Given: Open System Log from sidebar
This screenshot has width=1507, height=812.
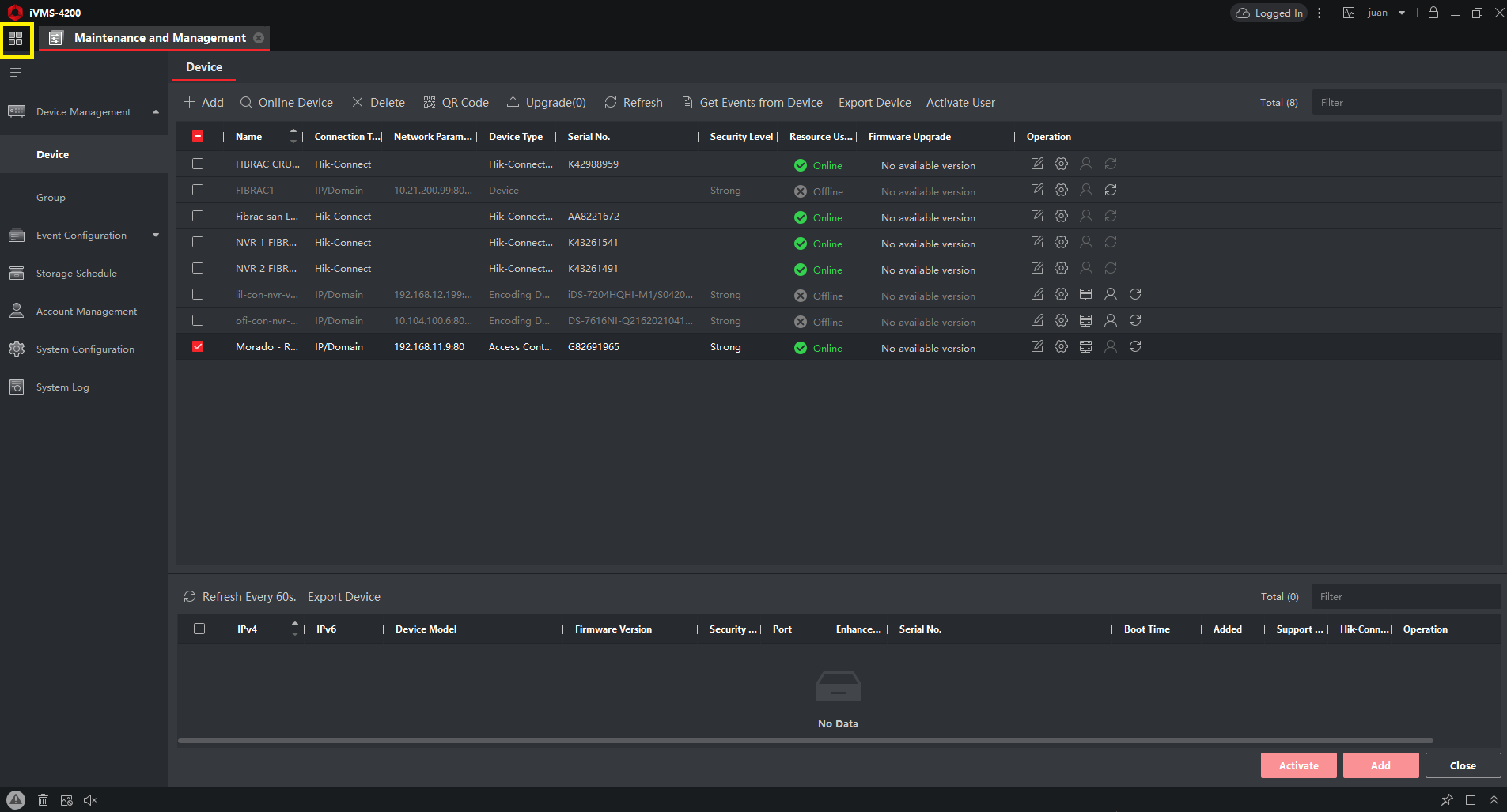Looking at the screenshot, I should [x=62, y=387].
